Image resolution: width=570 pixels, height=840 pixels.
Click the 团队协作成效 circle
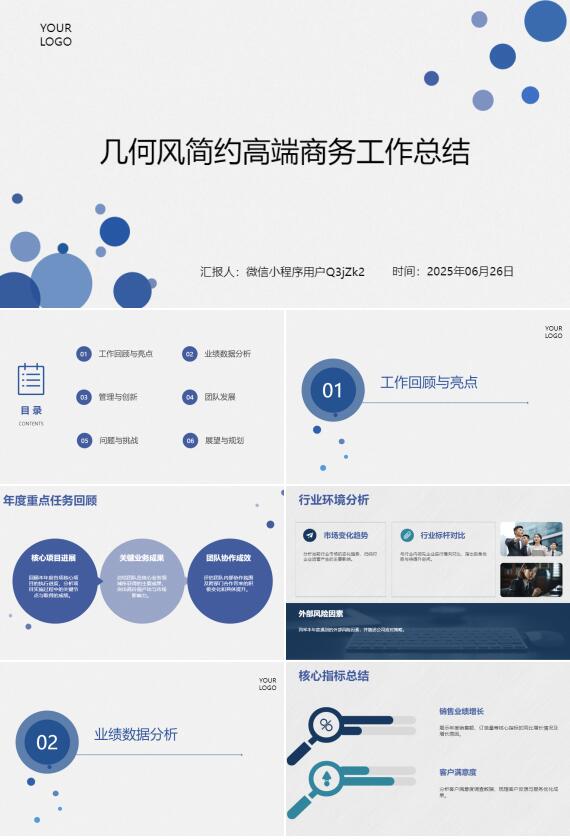230,581
